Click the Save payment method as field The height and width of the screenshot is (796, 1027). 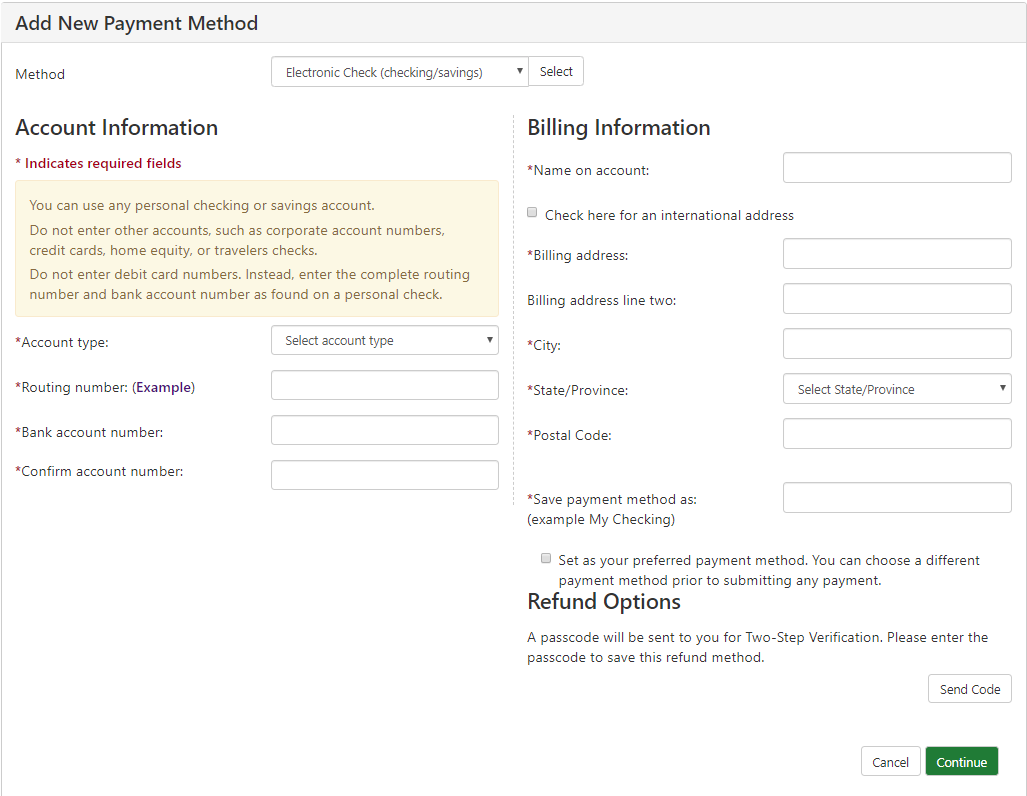[x=897, y=498]
